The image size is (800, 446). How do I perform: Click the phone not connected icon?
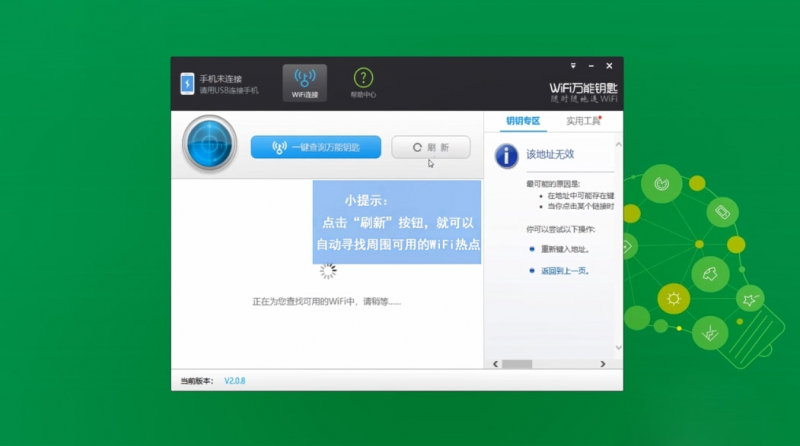click(x=187, y=84)
